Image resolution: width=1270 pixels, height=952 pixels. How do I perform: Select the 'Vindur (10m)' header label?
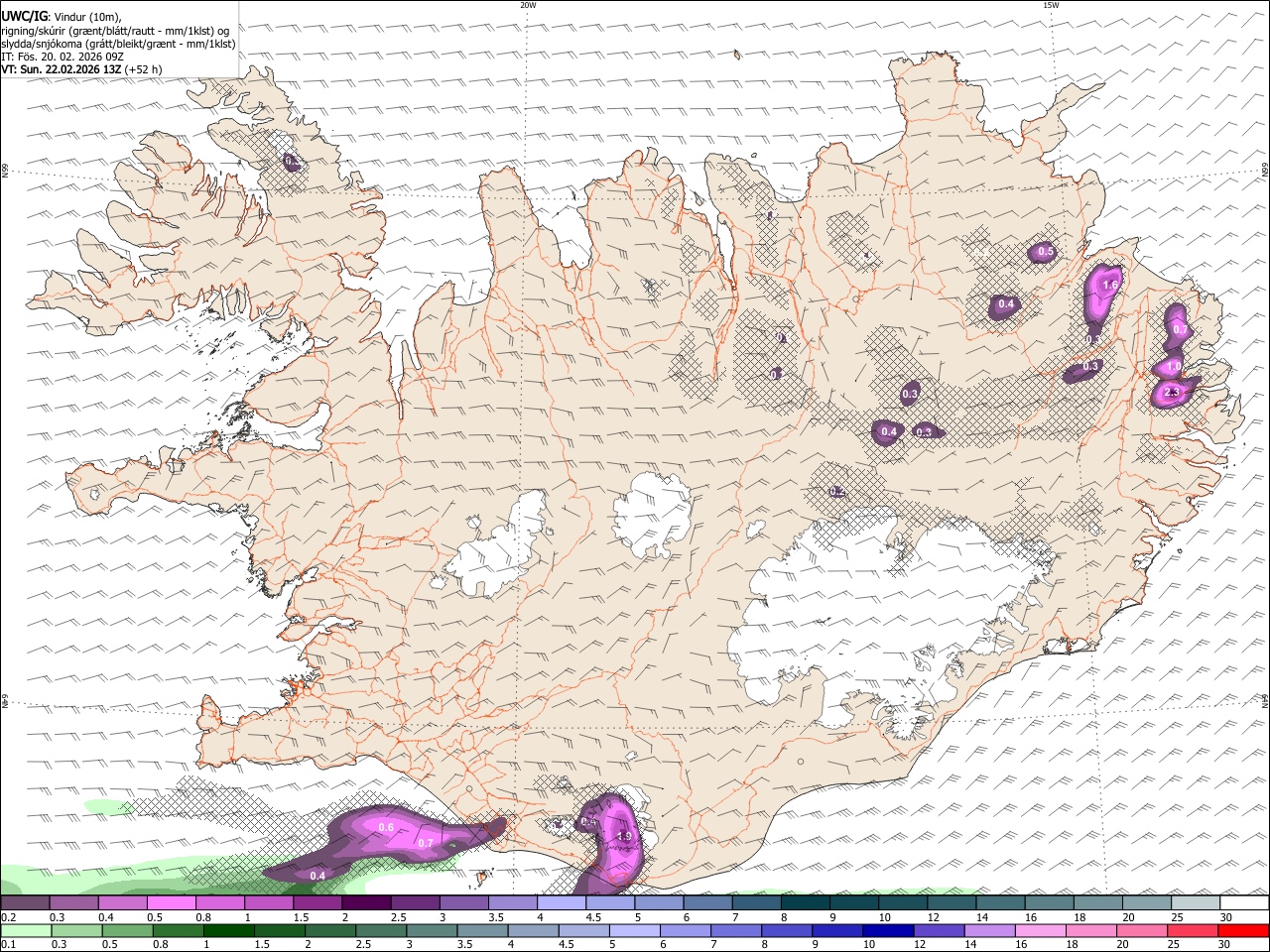tap(86, 17)
